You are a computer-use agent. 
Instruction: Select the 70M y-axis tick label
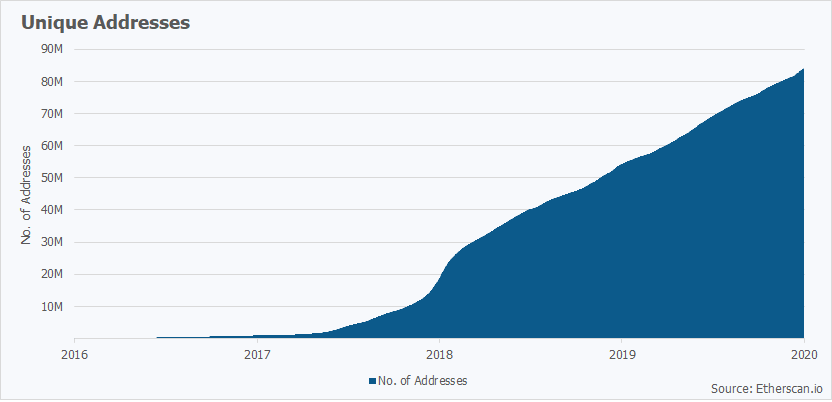point(52,113)
